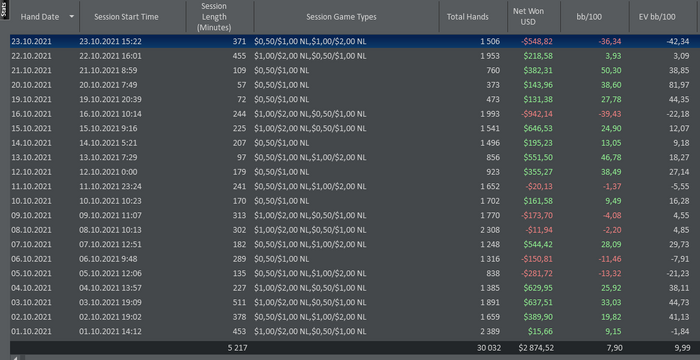Screen dimensions: 700x360
Task: Sort by Hand Date column header
Action: click(x=40, y=17)
